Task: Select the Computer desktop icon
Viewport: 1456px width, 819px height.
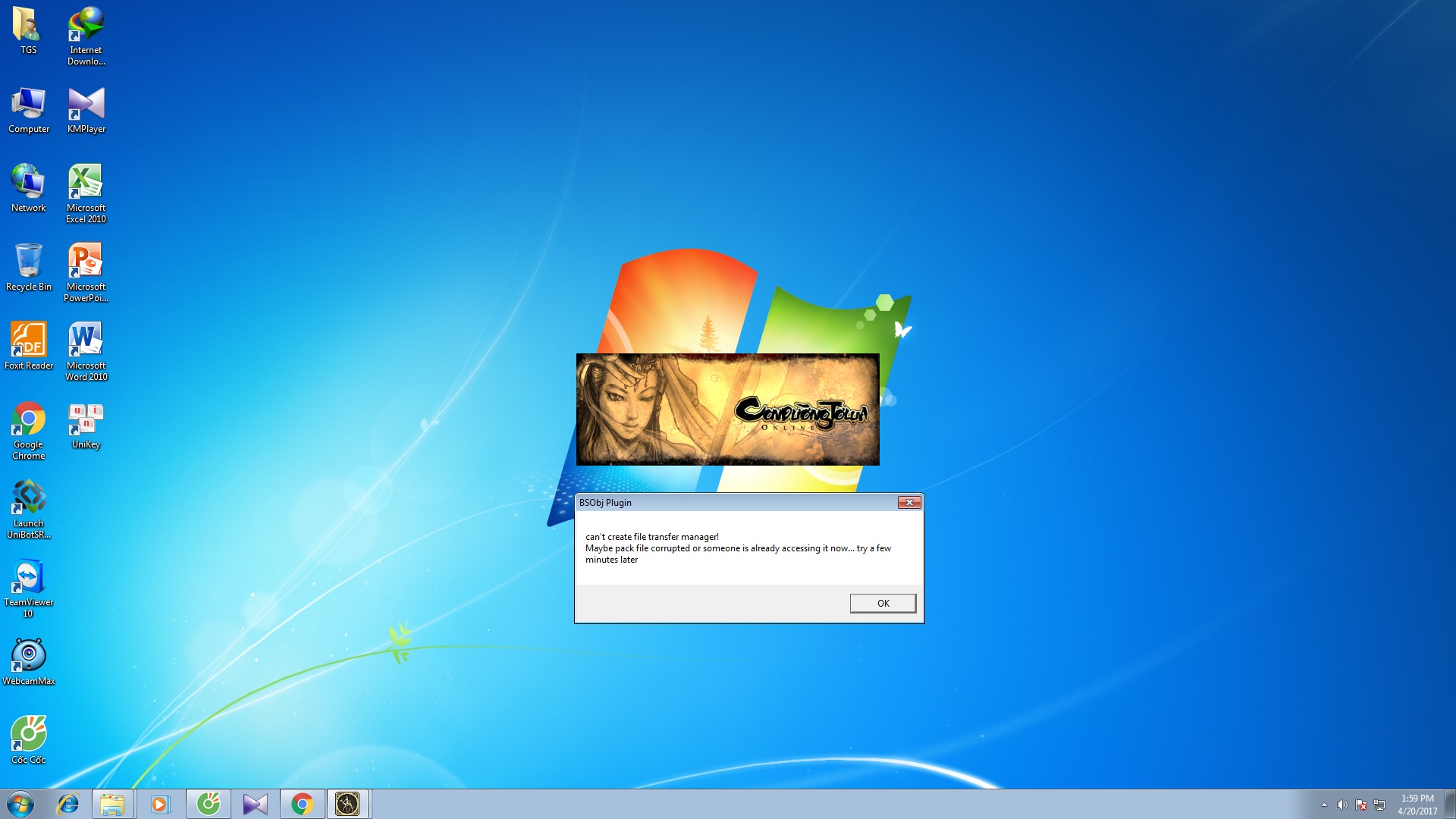Action: coord(29,110)
